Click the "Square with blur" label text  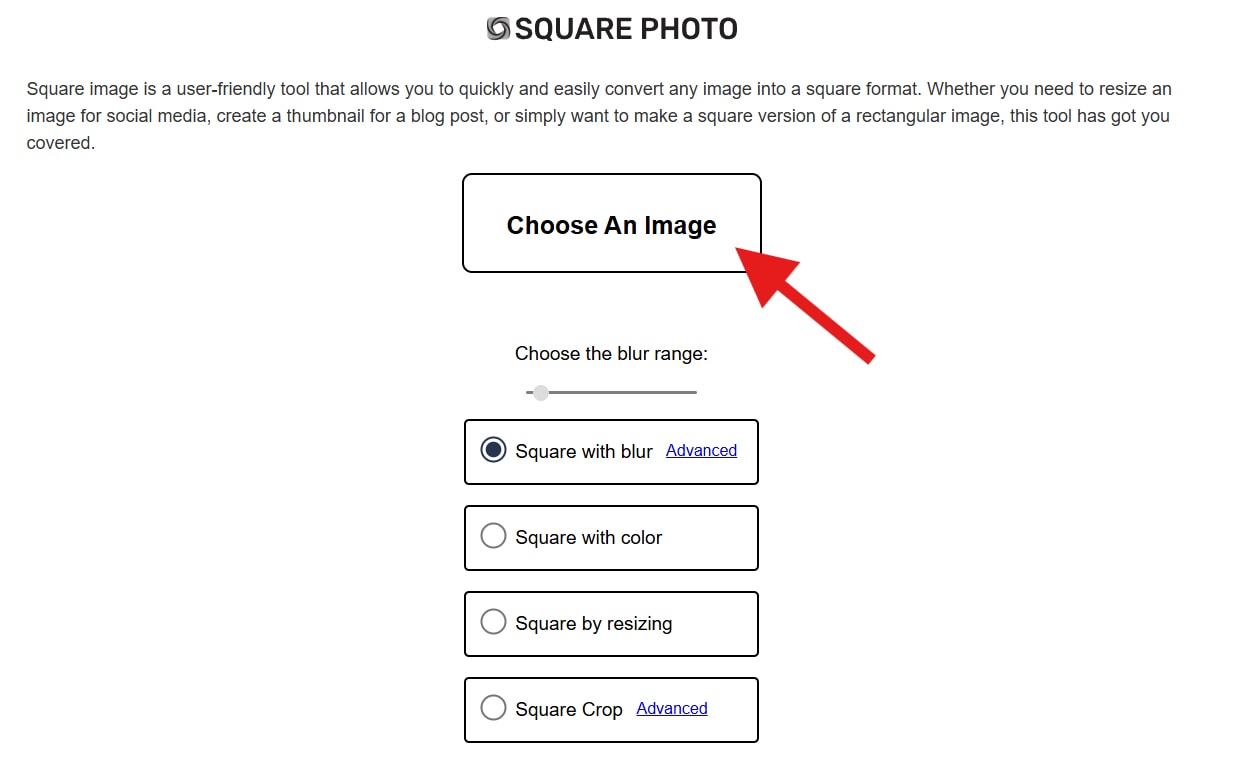[584, 452]
